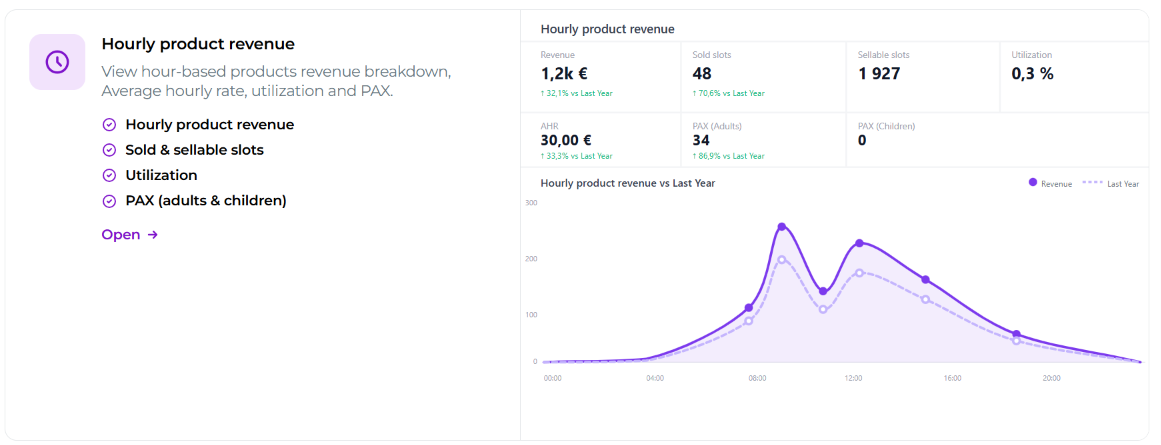Click the Utilization feature list text
This screenshot has height=445, width=1161.
point(161,175)
